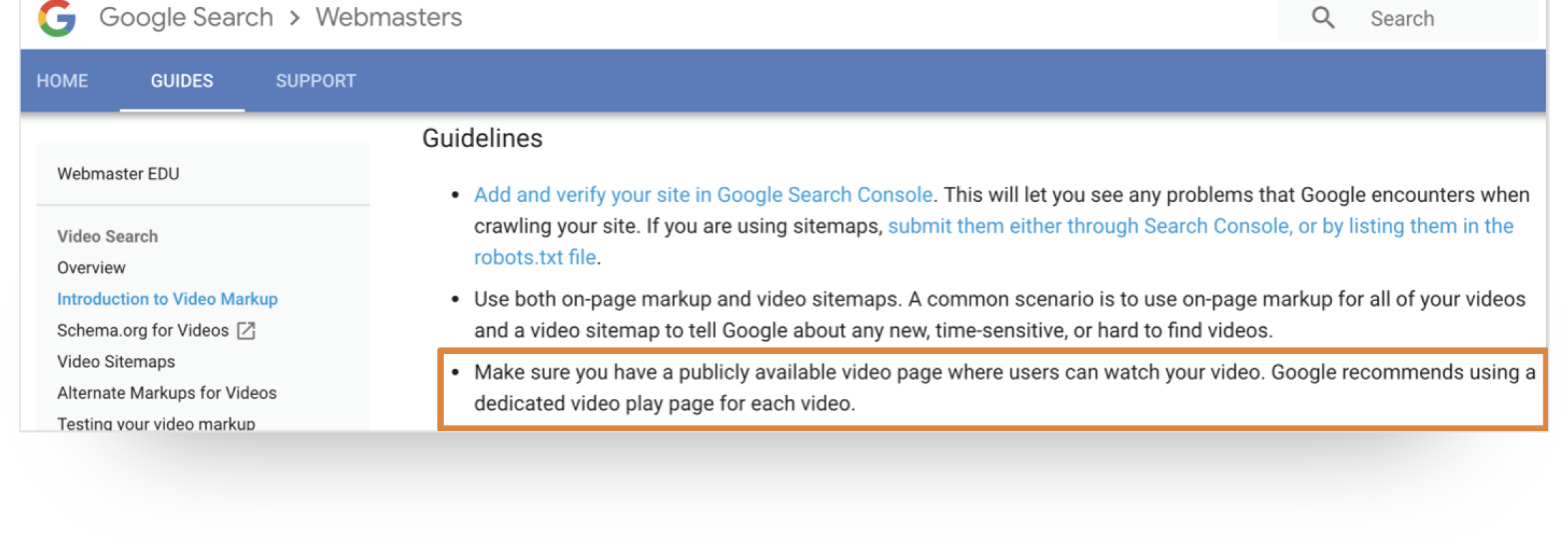Select Webmaster EDU in the sidebar
Viewport: 1568px width, 542px height.
[x=118, y=174]
